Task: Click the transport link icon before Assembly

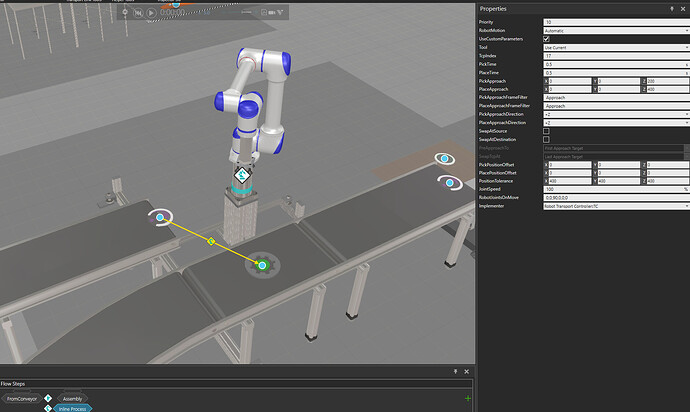Action: click(x=48, y=398)
